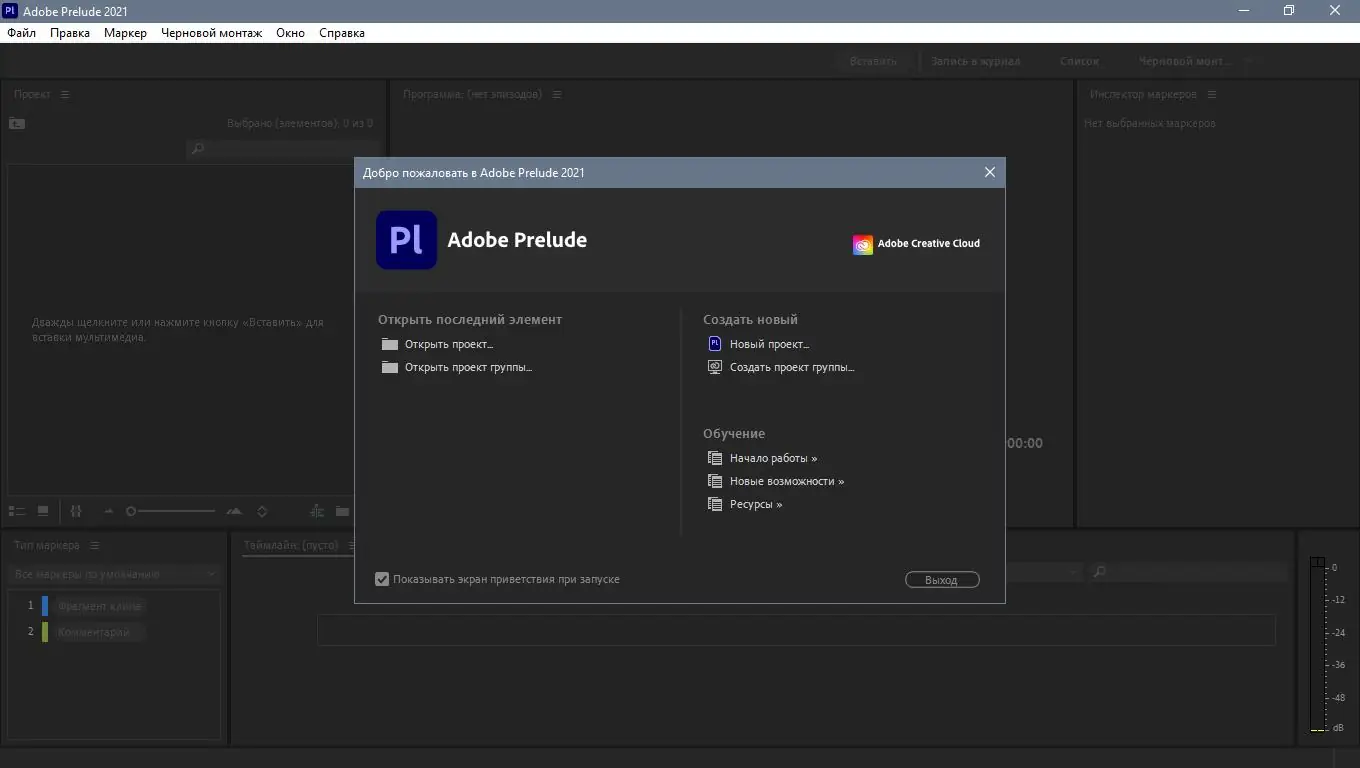Open the Правка menu
Image resolution: width=1360 pixels, height=768 pixels.
click(70, 33)
